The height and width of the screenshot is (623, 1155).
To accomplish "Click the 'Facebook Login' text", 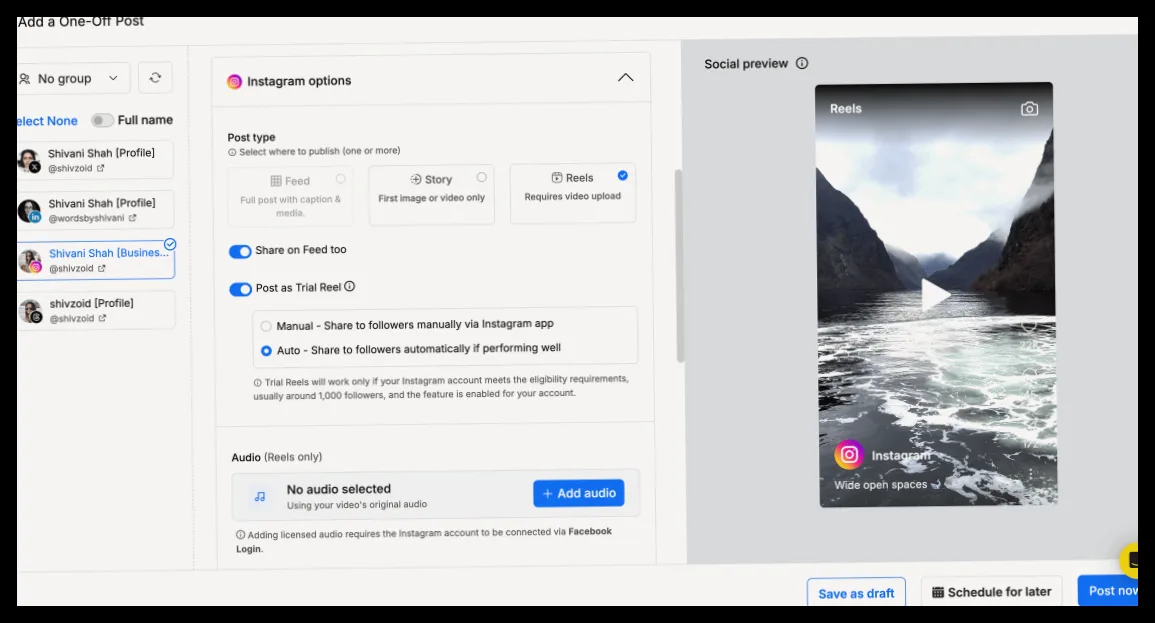I will [424, 540].
